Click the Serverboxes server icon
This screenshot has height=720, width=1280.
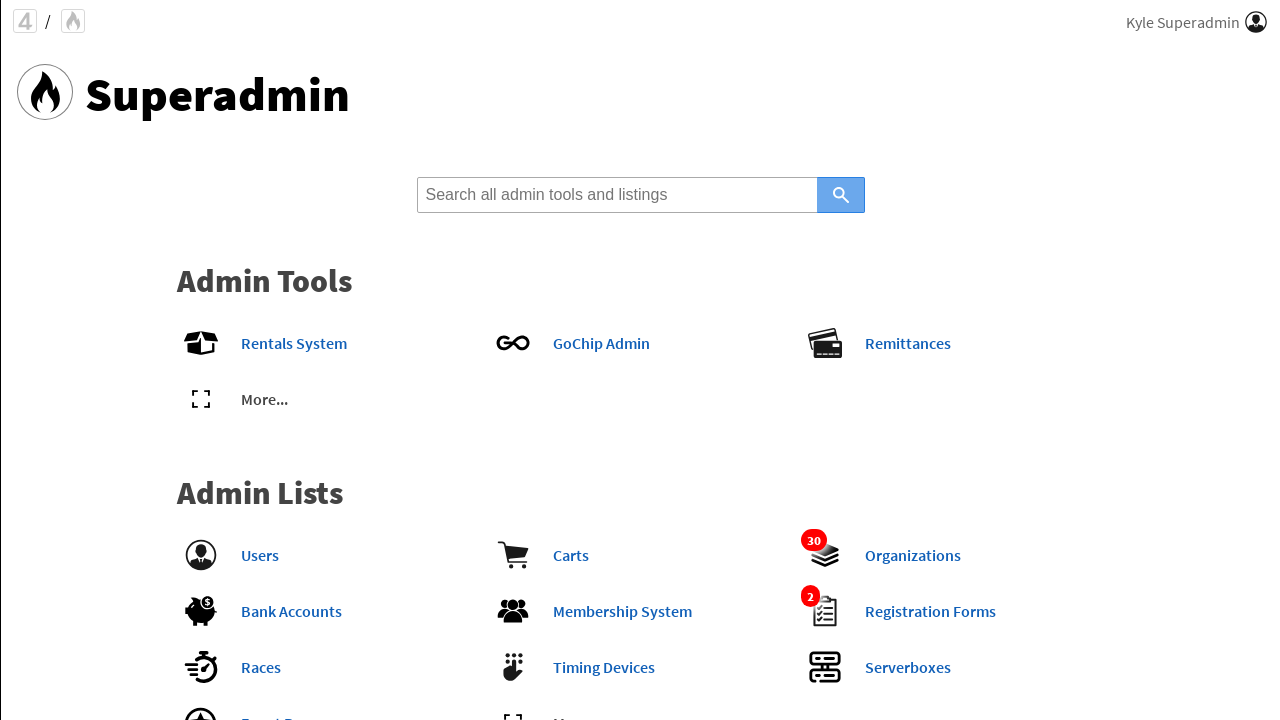tap(825, 667)
